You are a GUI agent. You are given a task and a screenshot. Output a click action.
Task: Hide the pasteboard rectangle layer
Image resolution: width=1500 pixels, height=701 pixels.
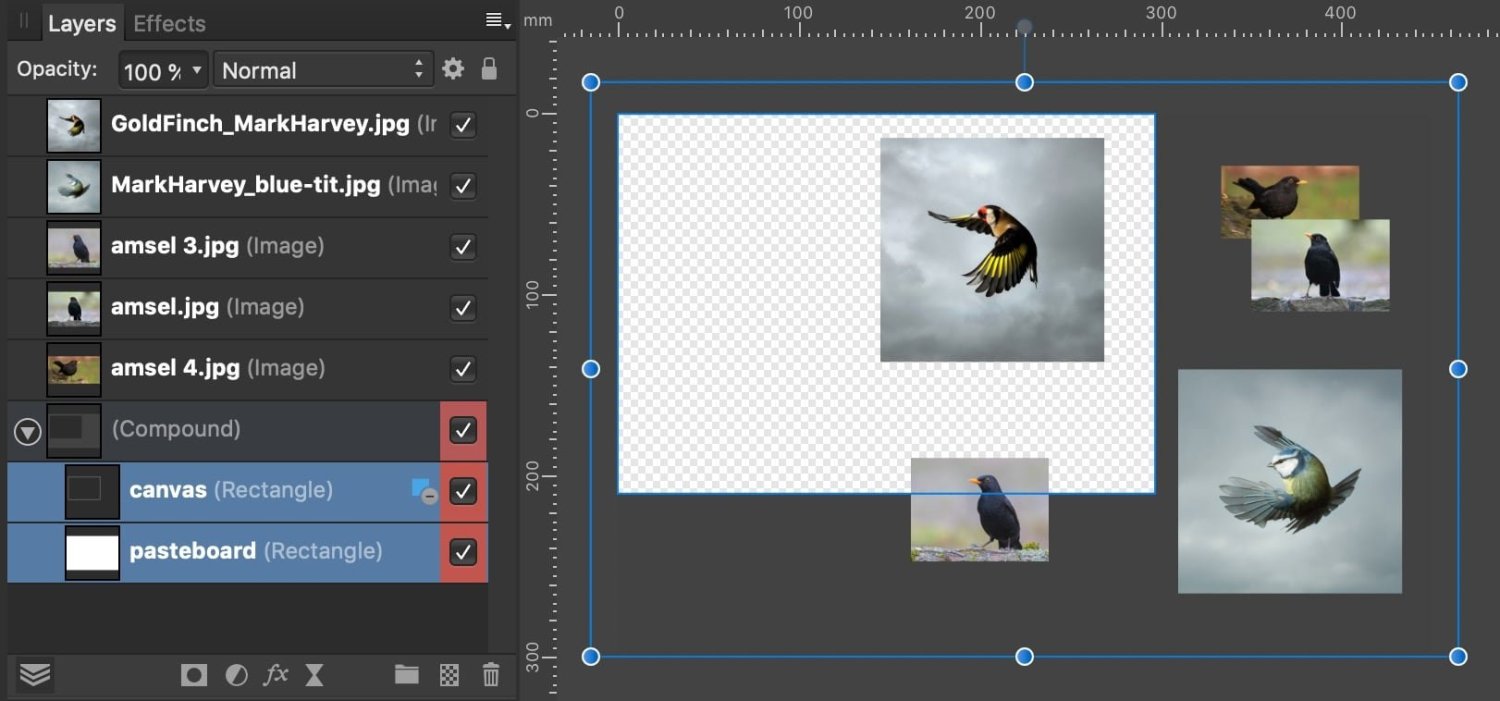tap(463, 551)
